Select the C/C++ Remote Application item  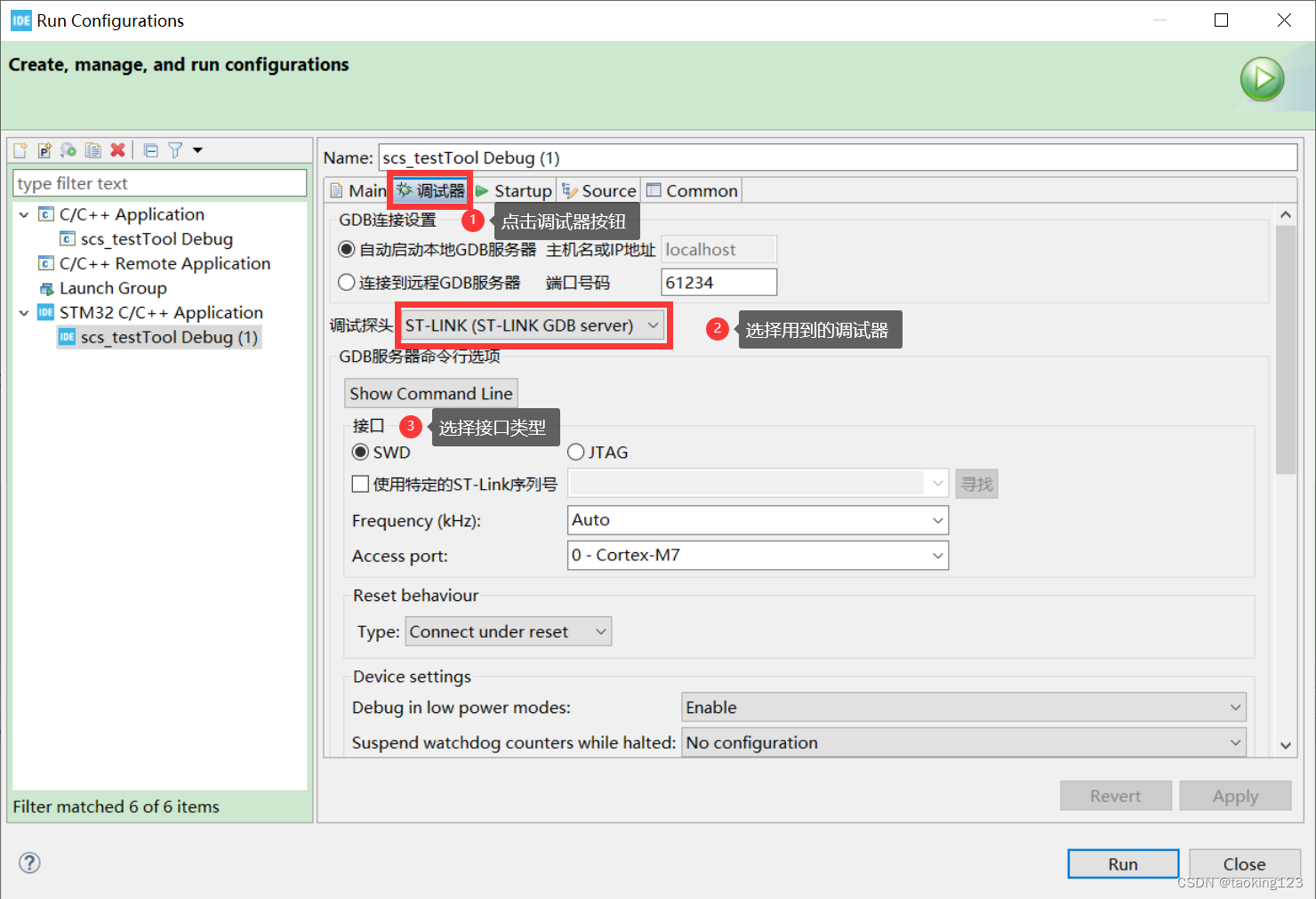click(164, 263)
